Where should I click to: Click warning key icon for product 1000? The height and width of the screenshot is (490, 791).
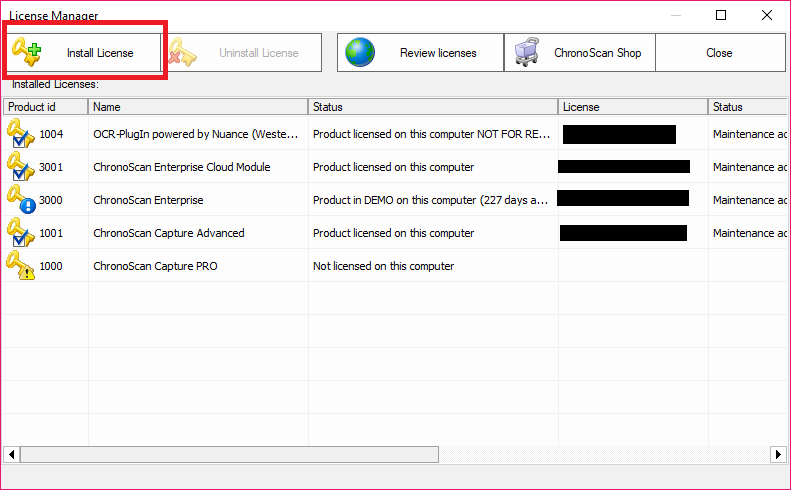click(x=20, y=266)
